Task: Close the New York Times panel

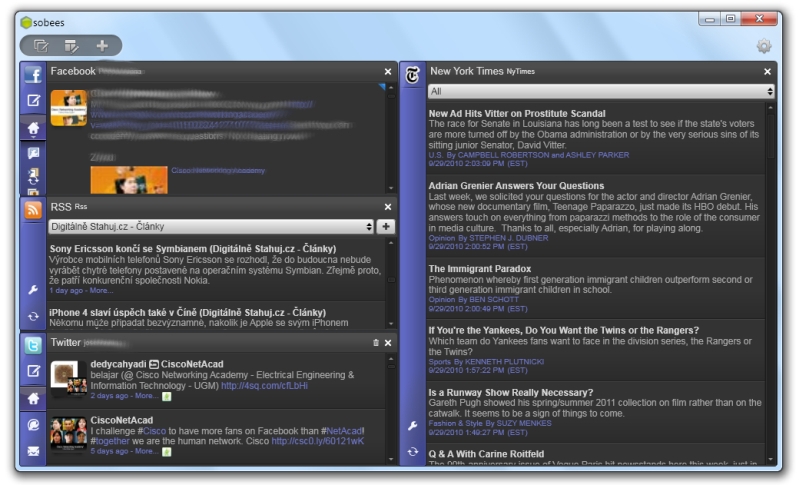Action: 767,72
